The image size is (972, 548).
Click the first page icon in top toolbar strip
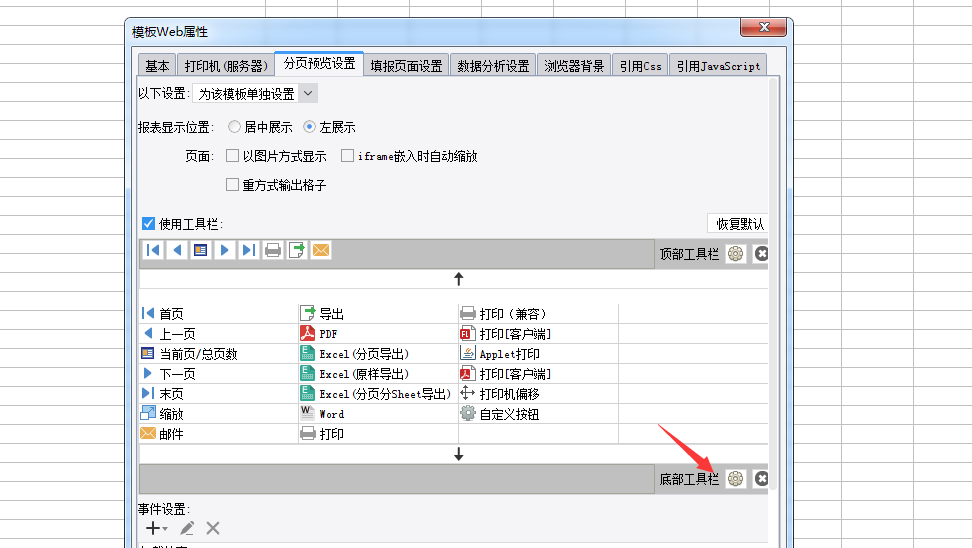pyautogui.click(x=153, y=251)
